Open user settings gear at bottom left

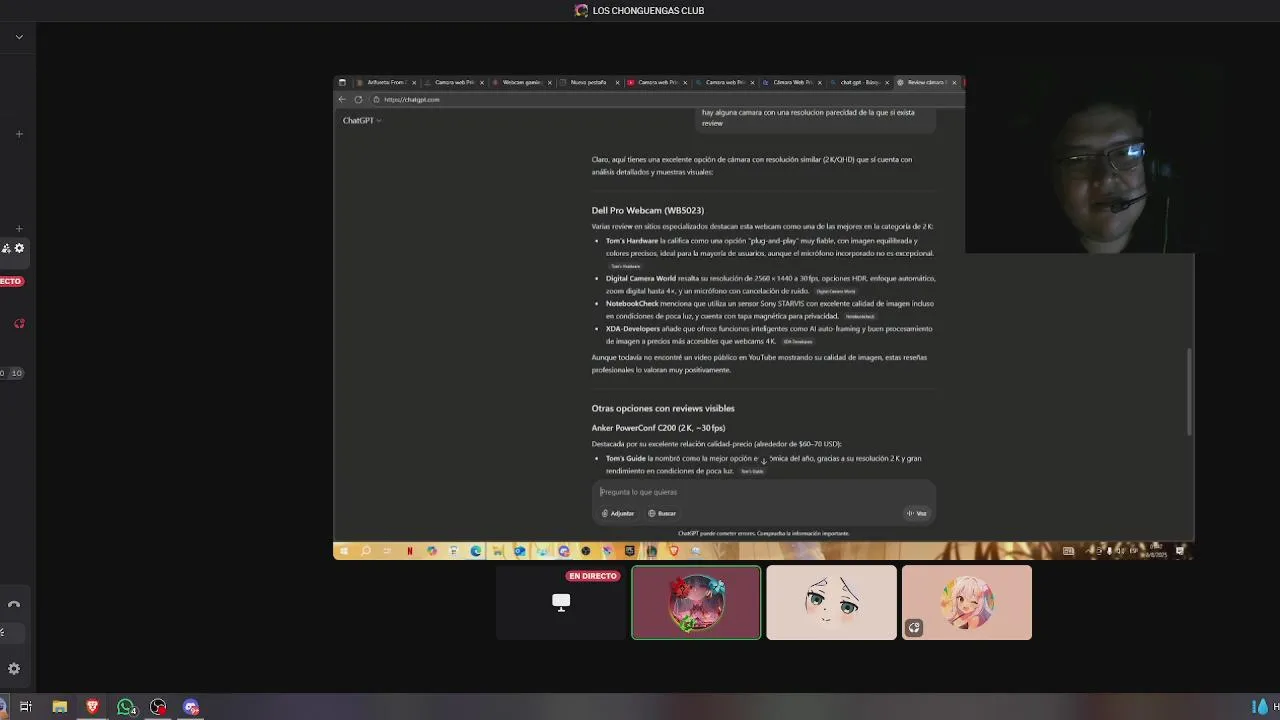click(x=14, y=669)
